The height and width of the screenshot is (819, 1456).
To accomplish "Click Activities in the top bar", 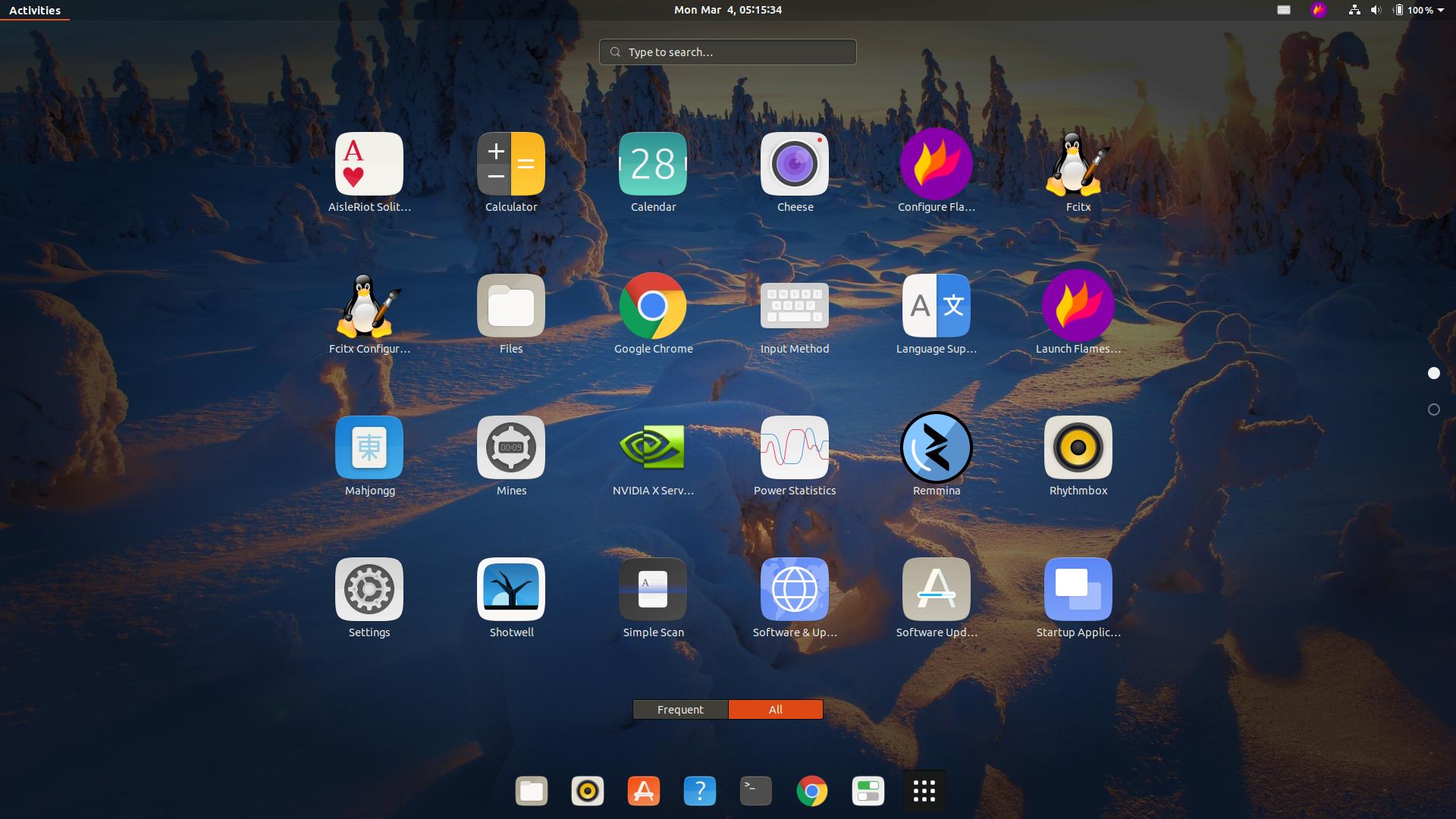I will 34,10.
